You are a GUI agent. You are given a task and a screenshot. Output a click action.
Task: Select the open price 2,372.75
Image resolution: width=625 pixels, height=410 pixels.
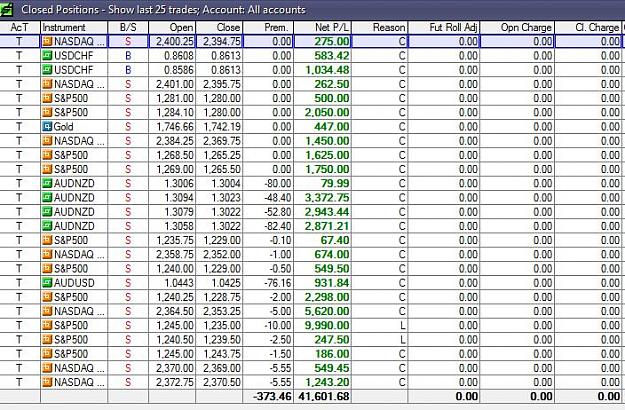(x=175, y=382)
